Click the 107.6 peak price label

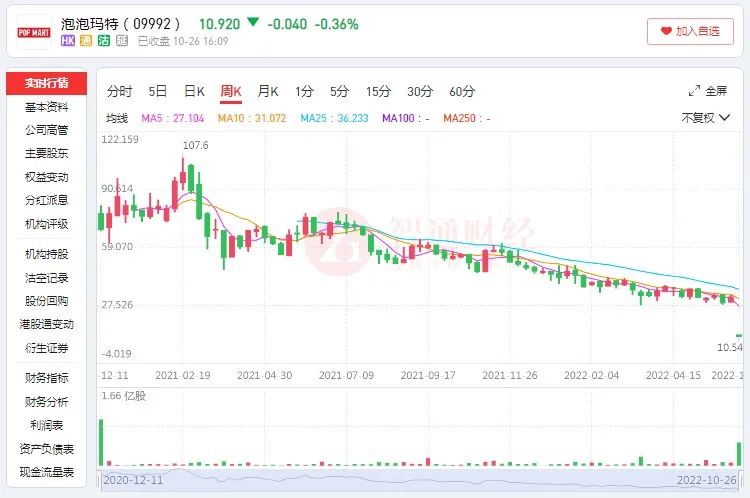point(196,145)
